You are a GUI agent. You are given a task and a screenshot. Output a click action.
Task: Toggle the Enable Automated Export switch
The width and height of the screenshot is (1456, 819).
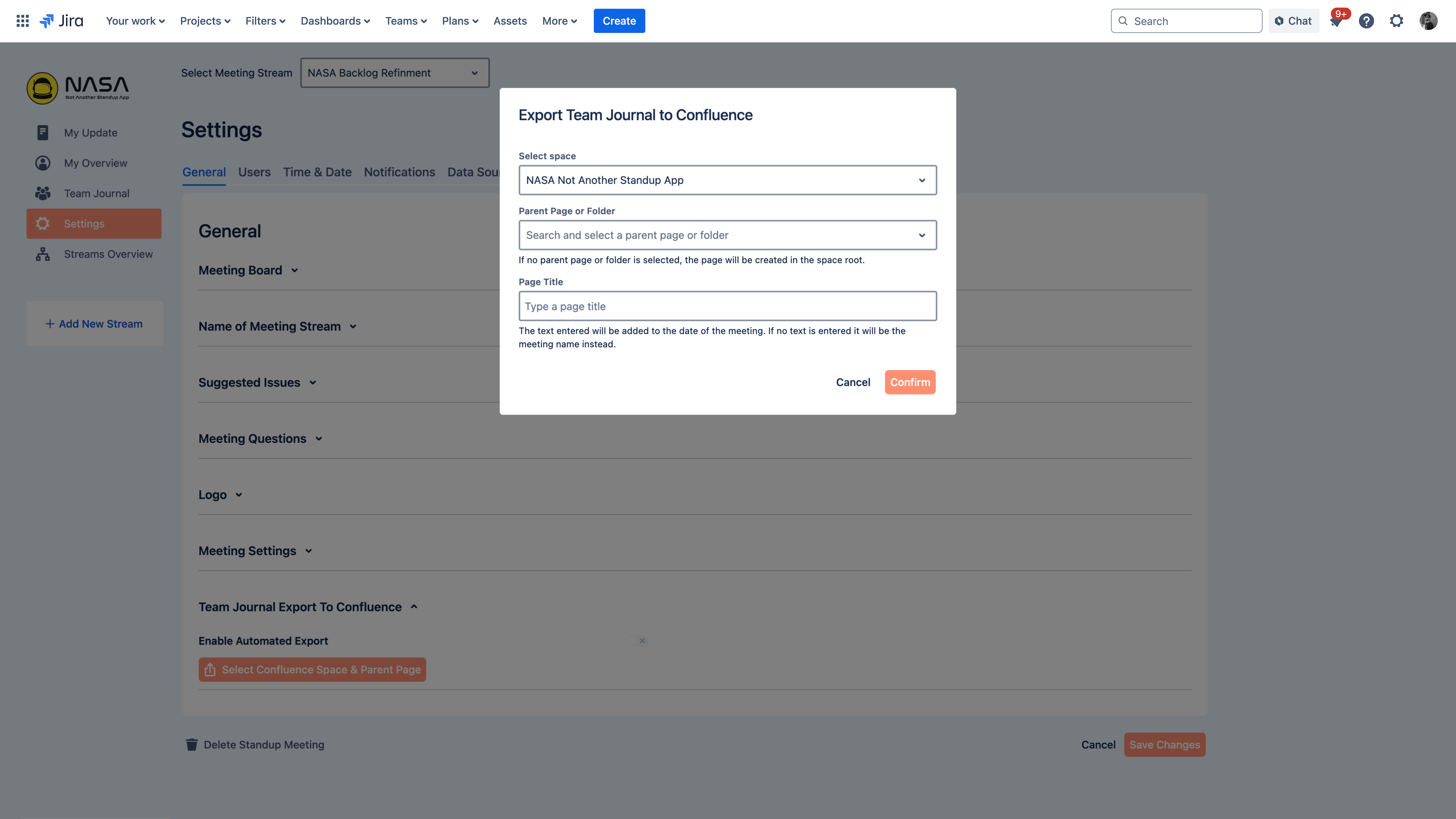click(637, 640)
